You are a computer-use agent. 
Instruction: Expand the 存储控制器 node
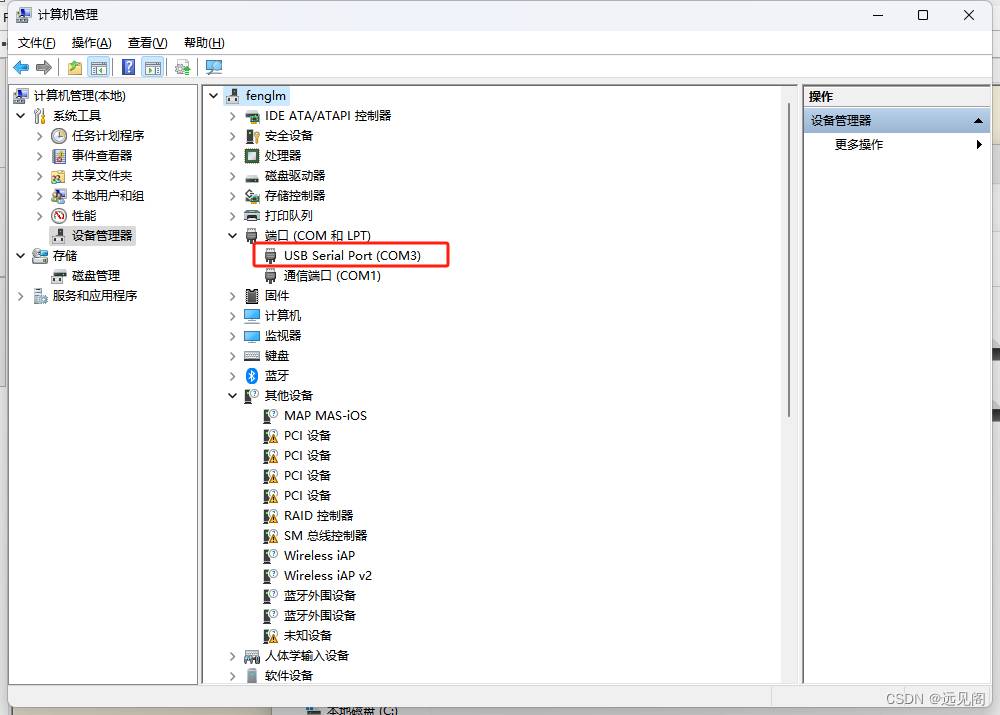click(x=233, y=196)
